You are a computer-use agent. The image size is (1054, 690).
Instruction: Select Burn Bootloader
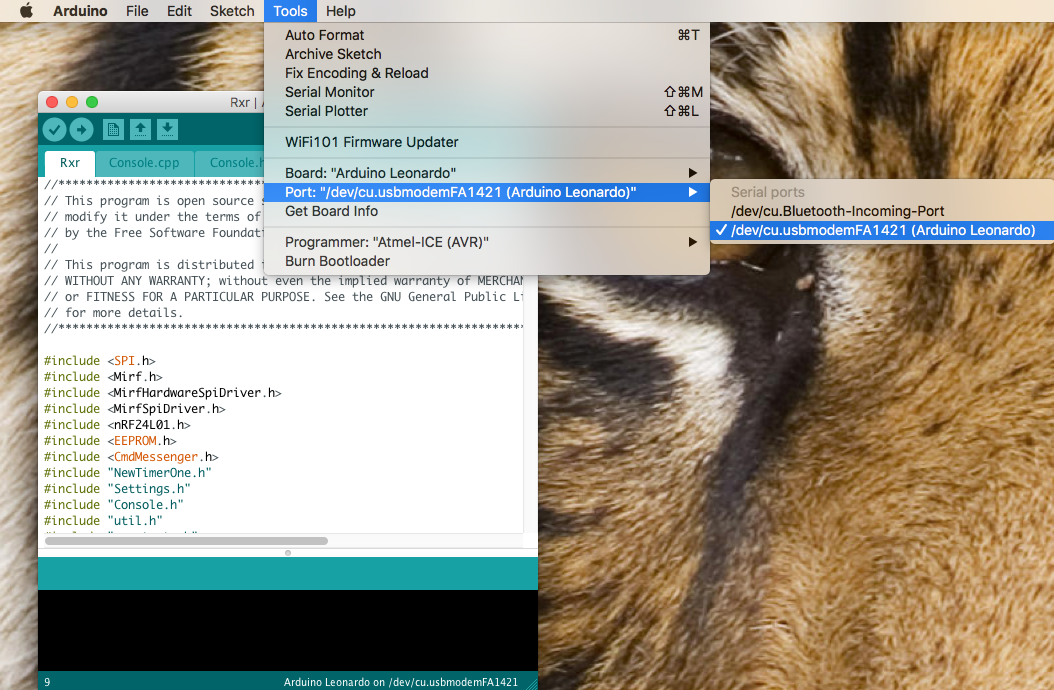tap(487, 261)
